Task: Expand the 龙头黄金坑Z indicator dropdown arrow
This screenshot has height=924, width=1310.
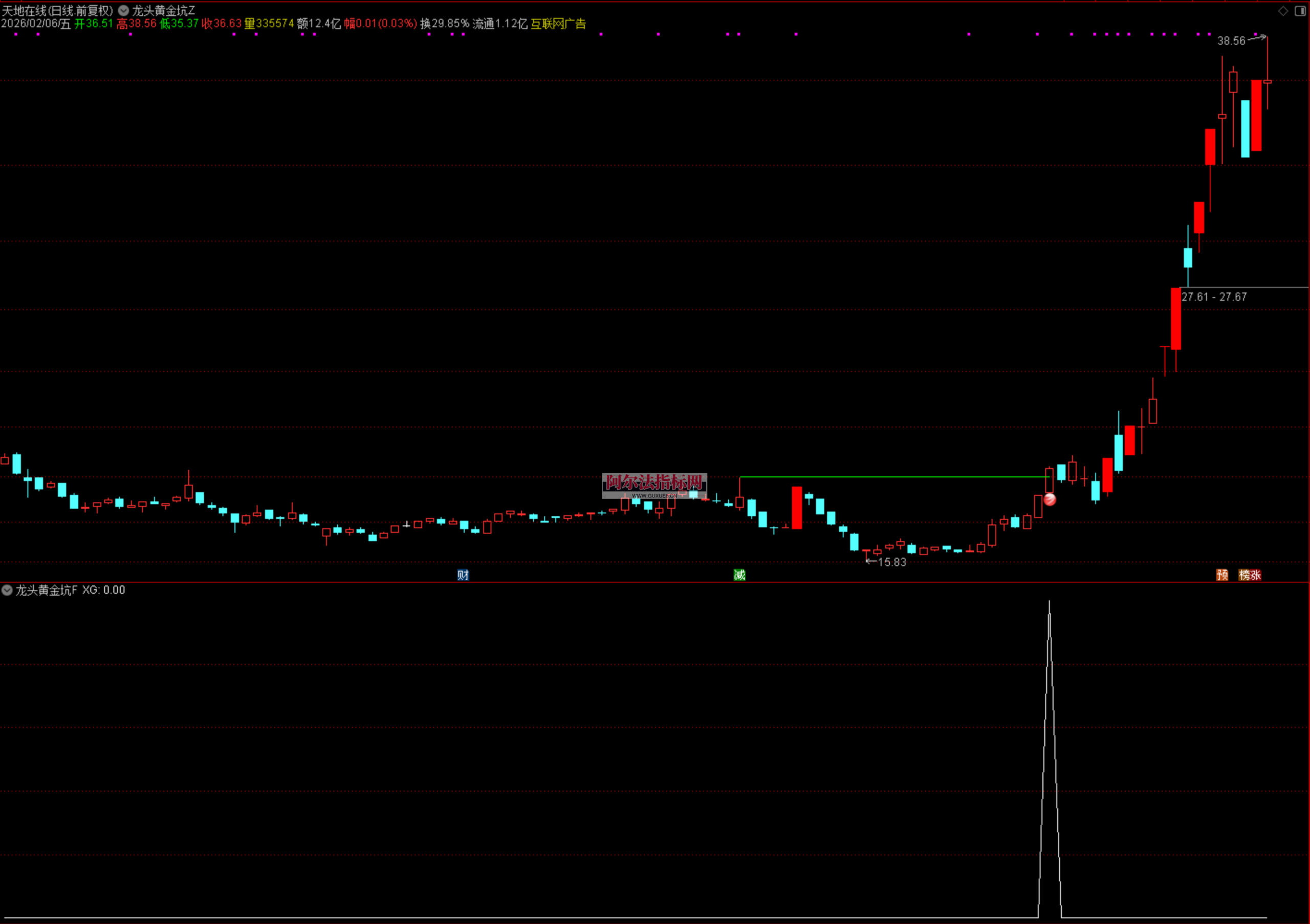Action: click(x=123, y=10)
